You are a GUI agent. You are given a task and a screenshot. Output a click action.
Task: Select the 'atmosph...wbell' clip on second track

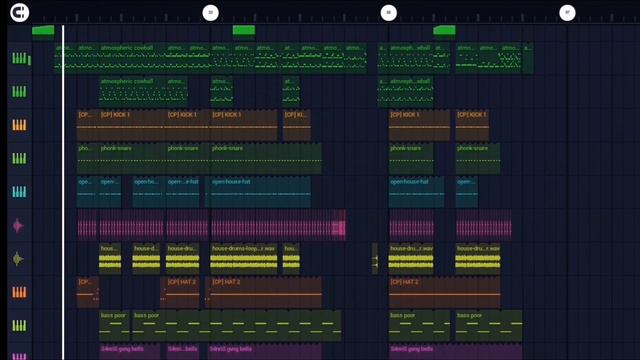coord(411,91)
